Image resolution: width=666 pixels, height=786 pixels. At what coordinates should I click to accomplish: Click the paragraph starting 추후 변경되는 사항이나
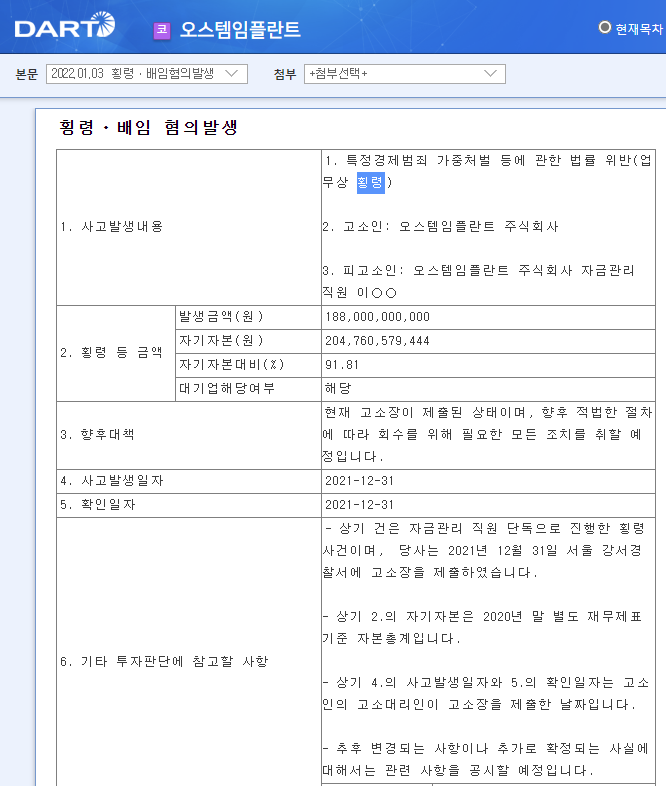pyautogui.click(x=486, y=759)
